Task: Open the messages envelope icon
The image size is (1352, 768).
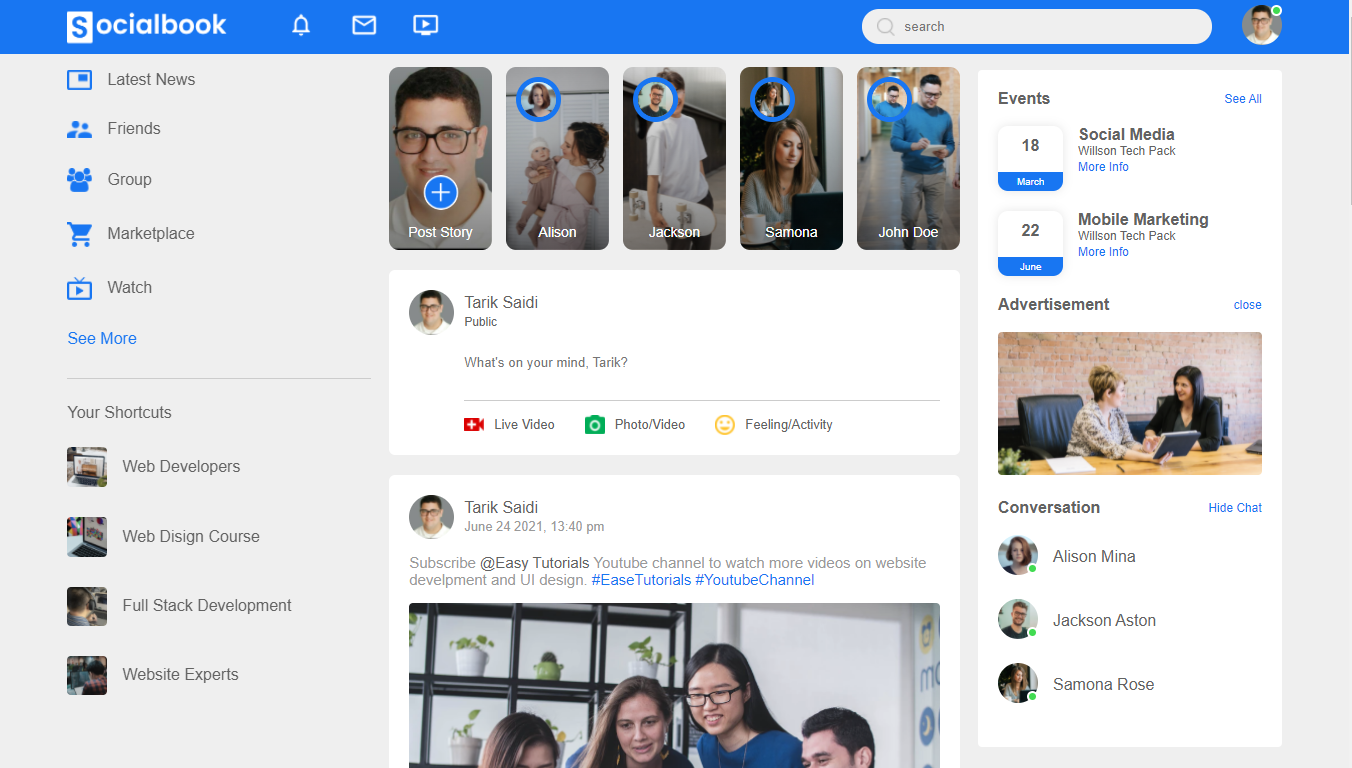Action: click(363, 24)
